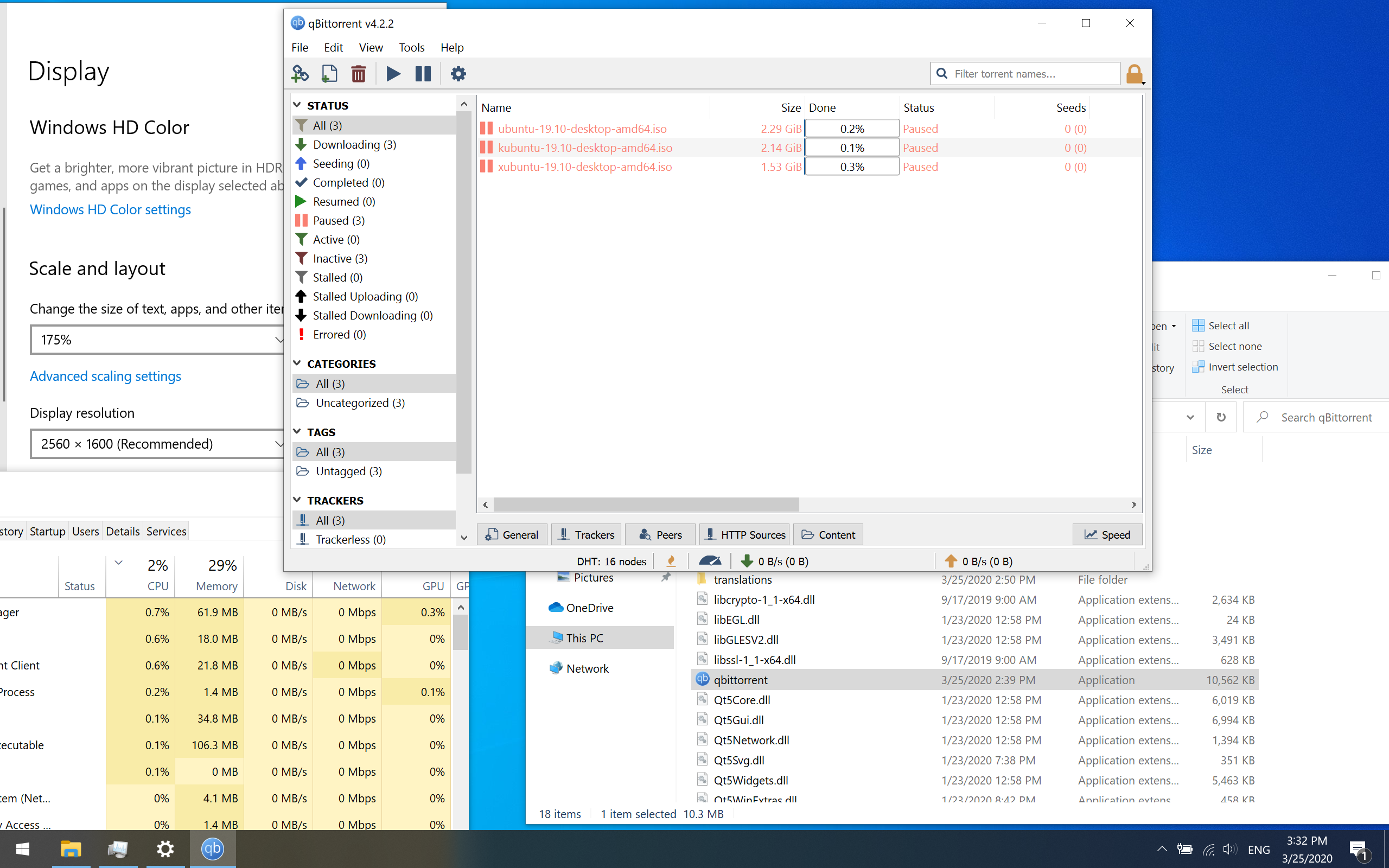Click the Filter torrent names search field
The image size is (1389, 868).
pyautogui.click(x=1025, y=73)
